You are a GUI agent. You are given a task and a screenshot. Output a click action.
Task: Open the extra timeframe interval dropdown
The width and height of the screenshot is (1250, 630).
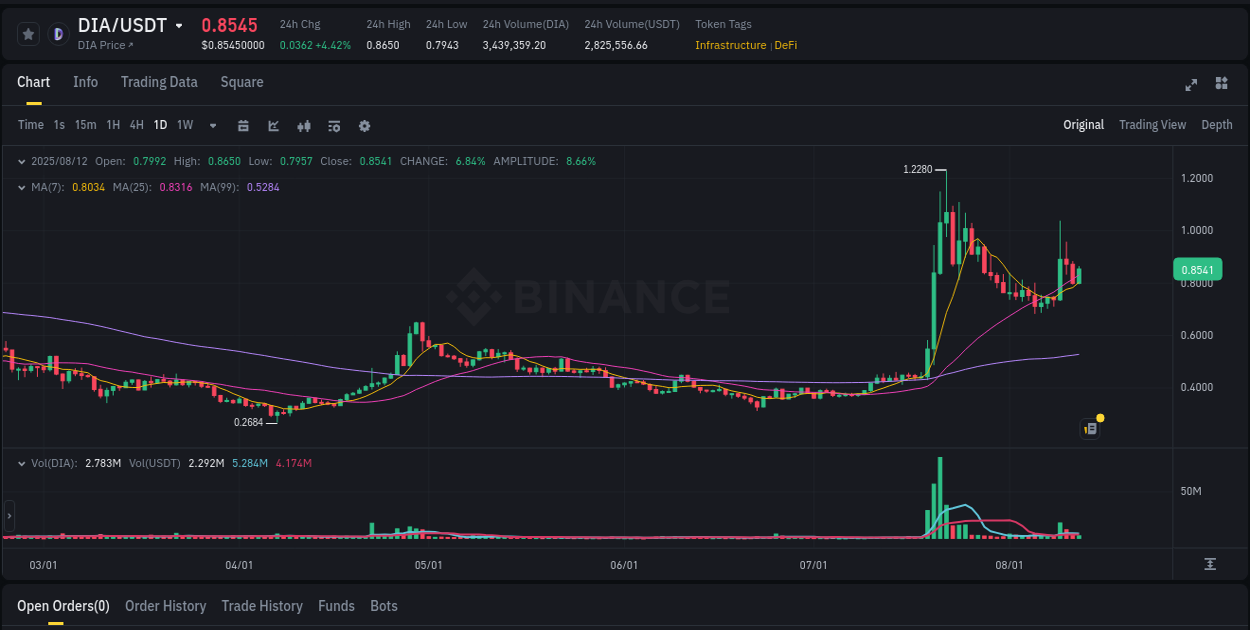tap(211, 126)
